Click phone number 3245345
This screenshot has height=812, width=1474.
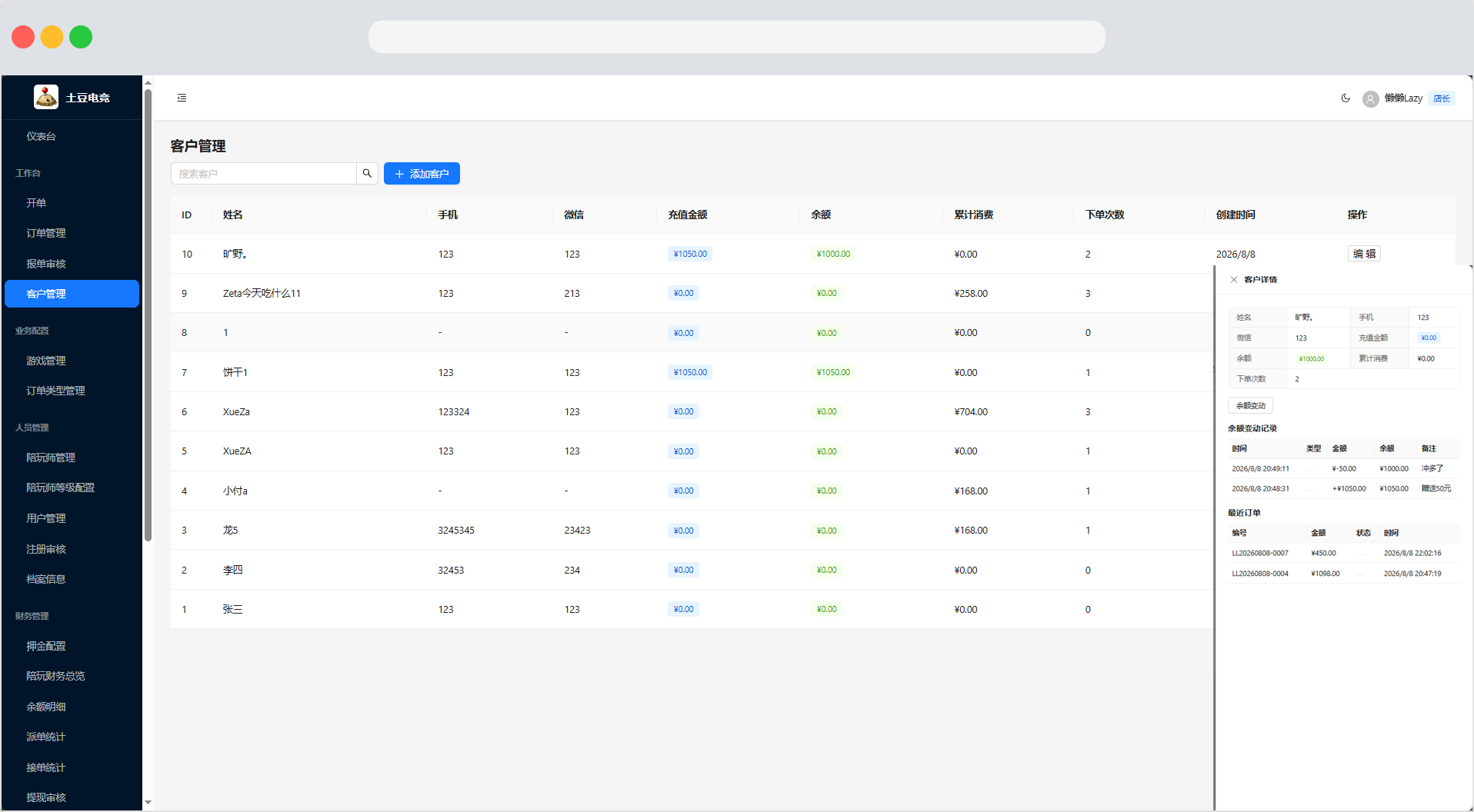click(x=456, y=530)
